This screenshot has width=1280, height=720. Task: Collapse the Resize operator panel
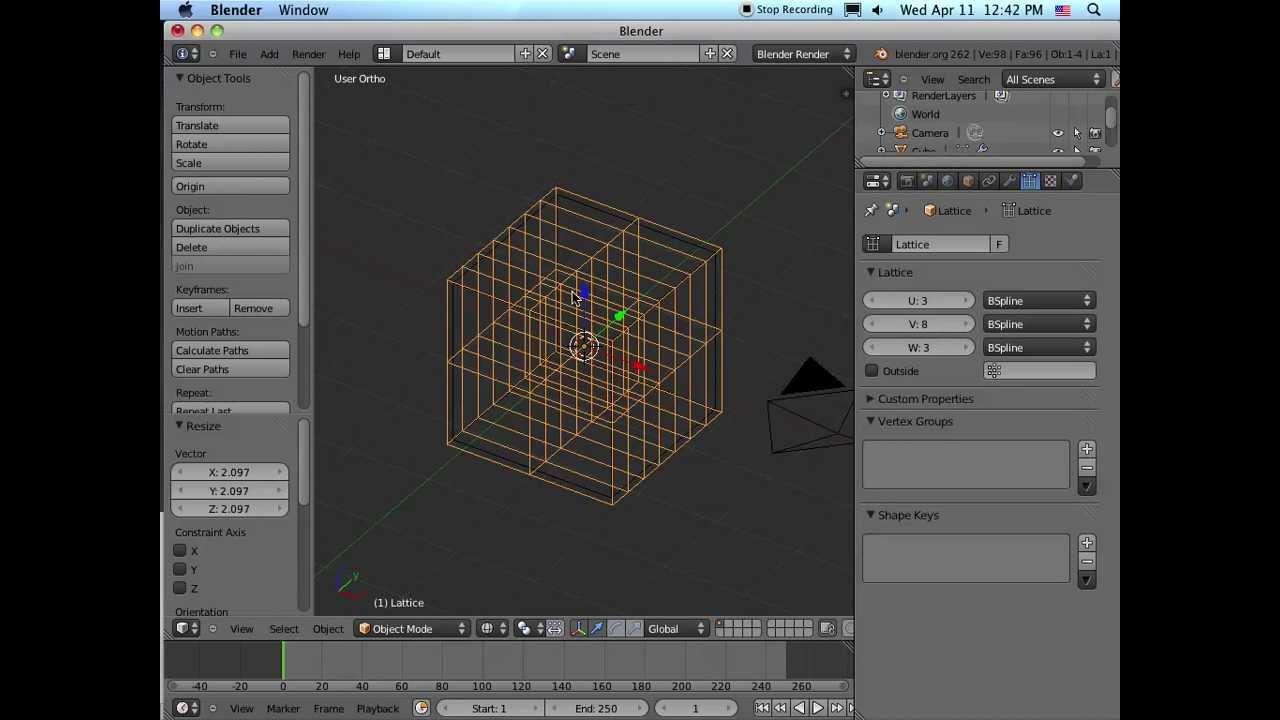point(179,426)
